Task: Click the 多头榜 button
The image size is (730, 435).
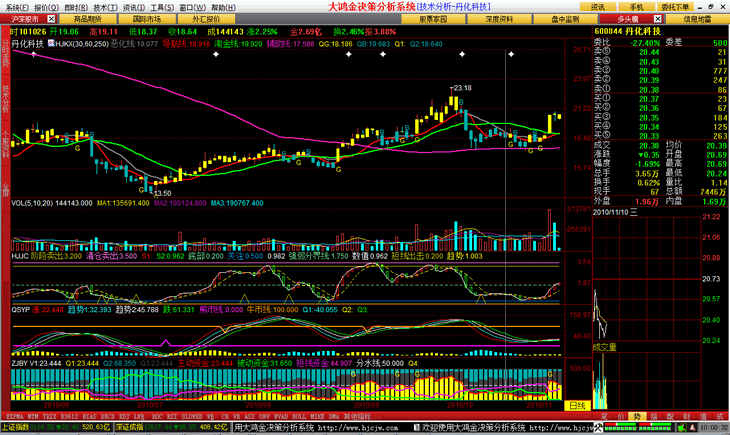Action: click(x=627, y=19)
